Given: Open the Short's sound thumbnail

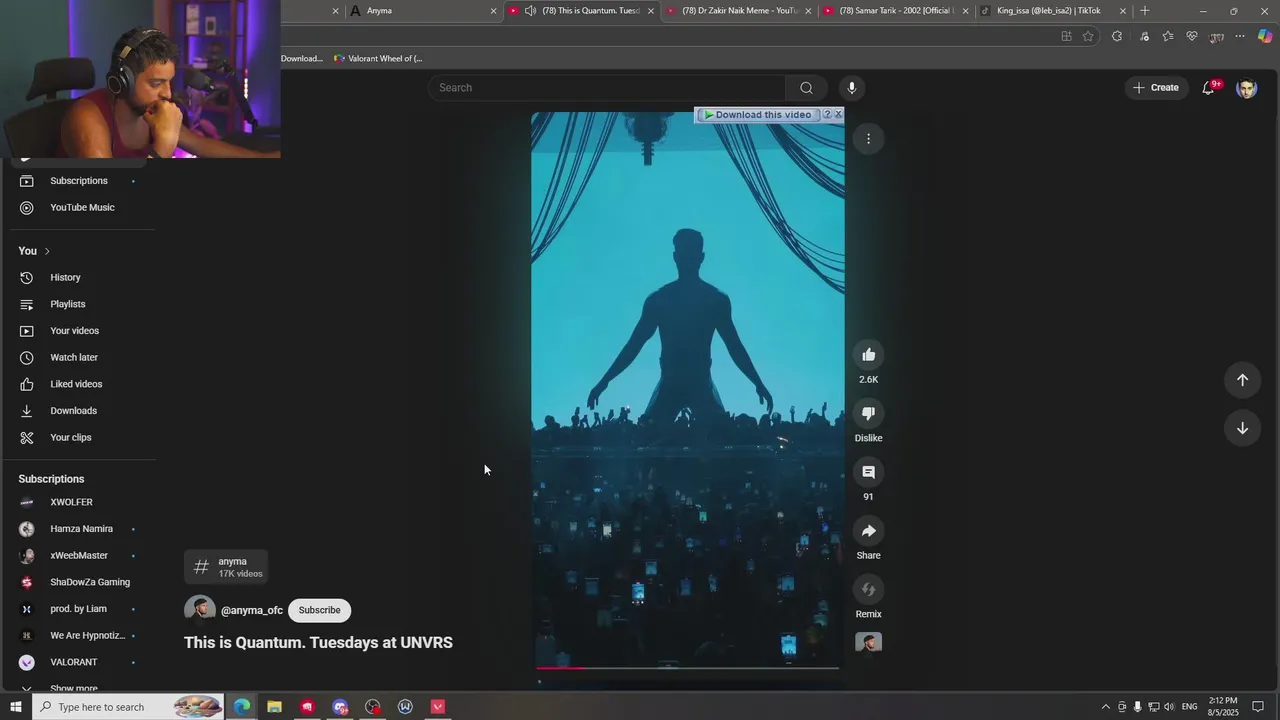Looking at the screenshot, I should click(868, 642).
